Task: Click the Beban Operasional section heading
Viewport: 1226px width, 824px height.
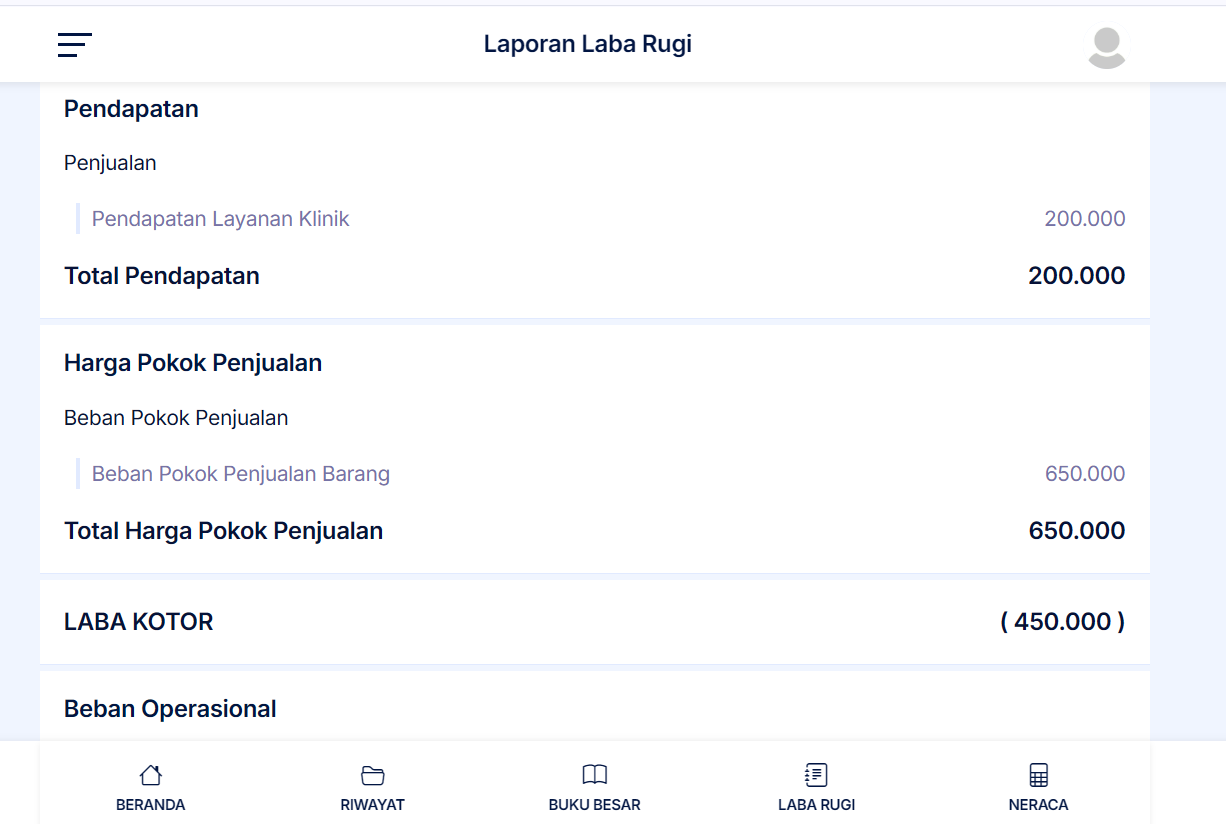Action: (170, 709)
